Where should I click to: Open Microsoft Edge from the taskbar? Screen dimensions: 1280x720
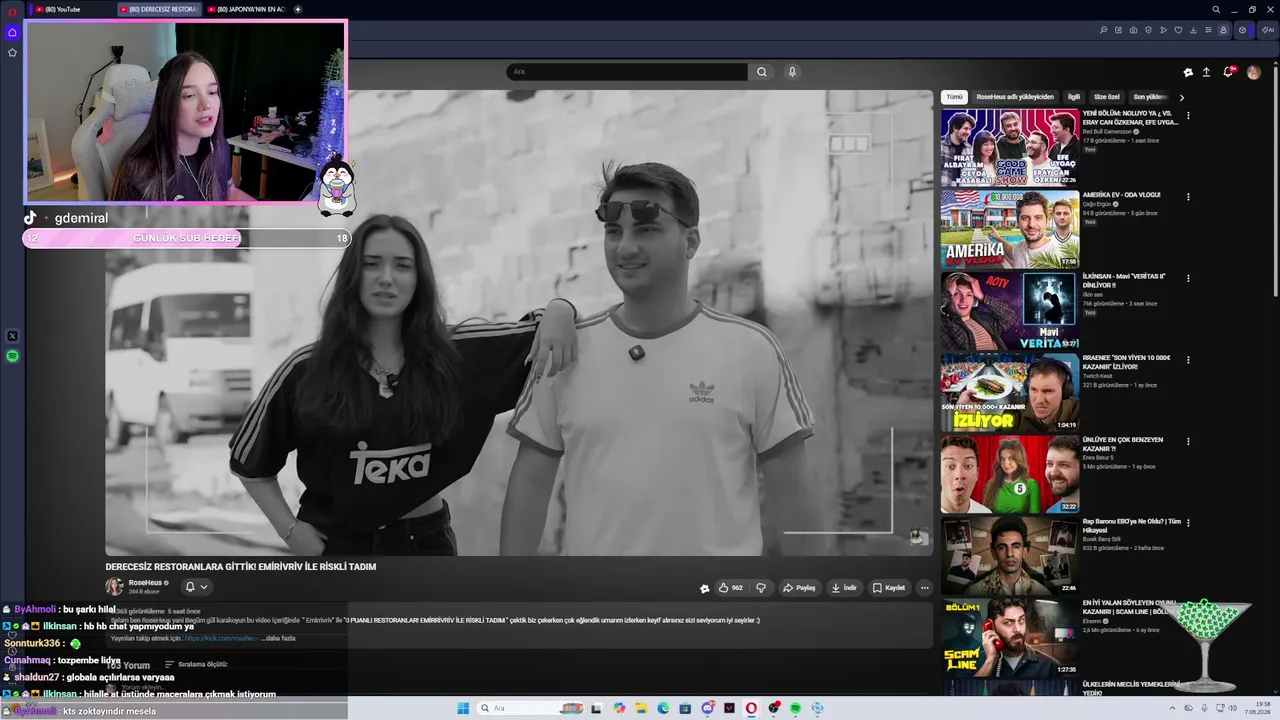click(x=663, y=708)
